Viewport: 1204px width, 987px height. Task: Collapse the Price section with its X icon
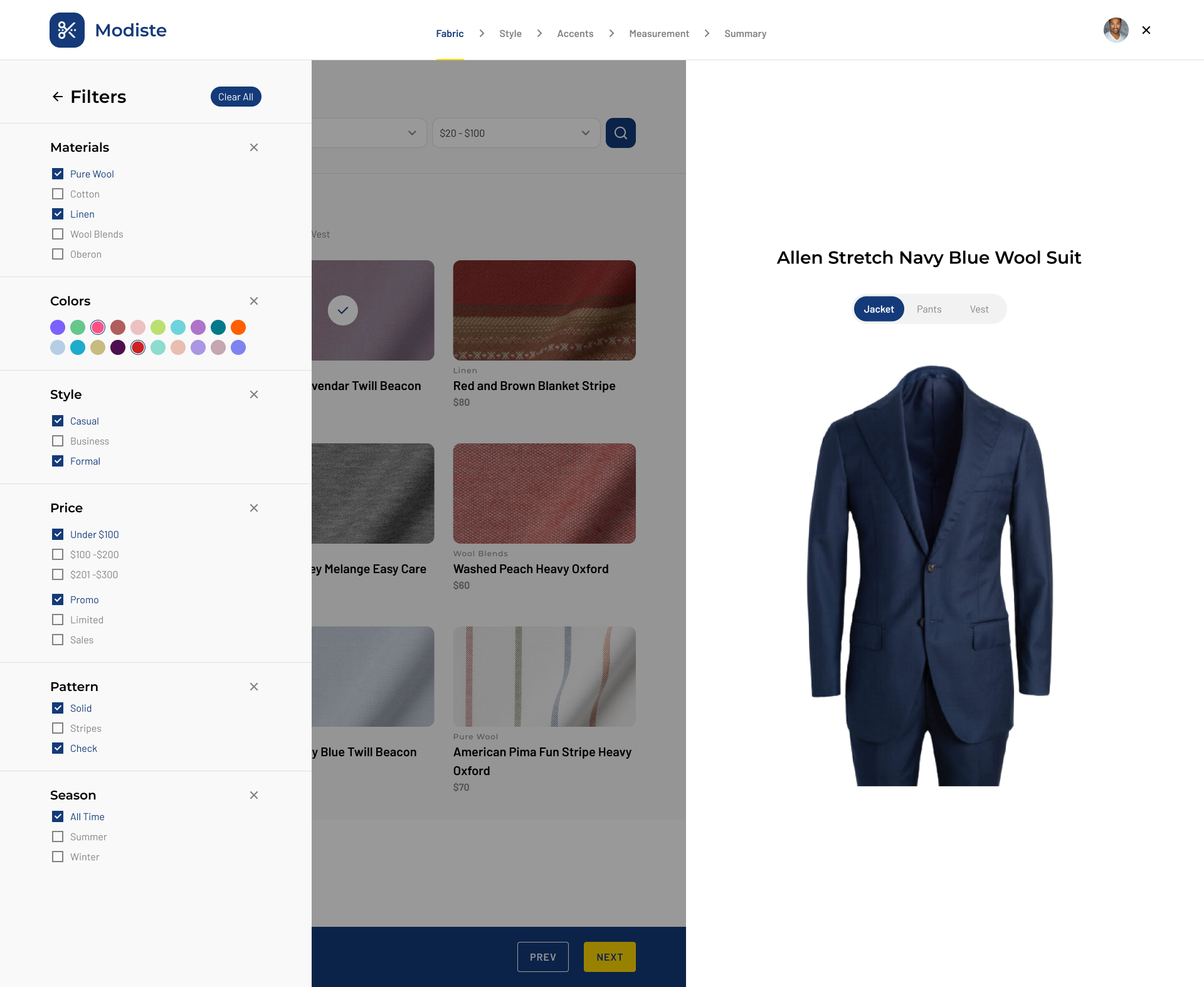(x=254, y=508)
